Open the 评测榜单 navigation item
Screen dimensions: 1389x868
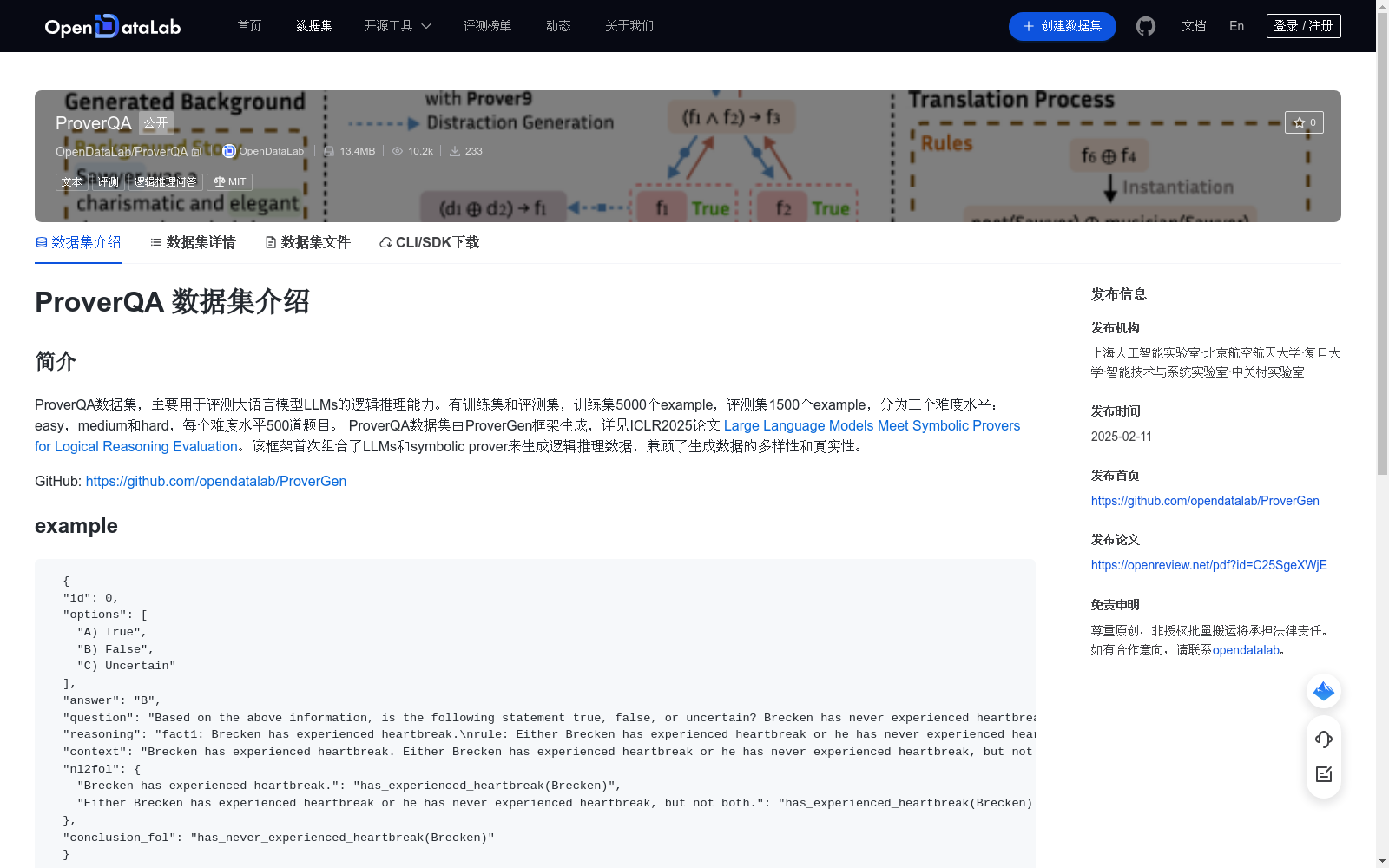487,26
